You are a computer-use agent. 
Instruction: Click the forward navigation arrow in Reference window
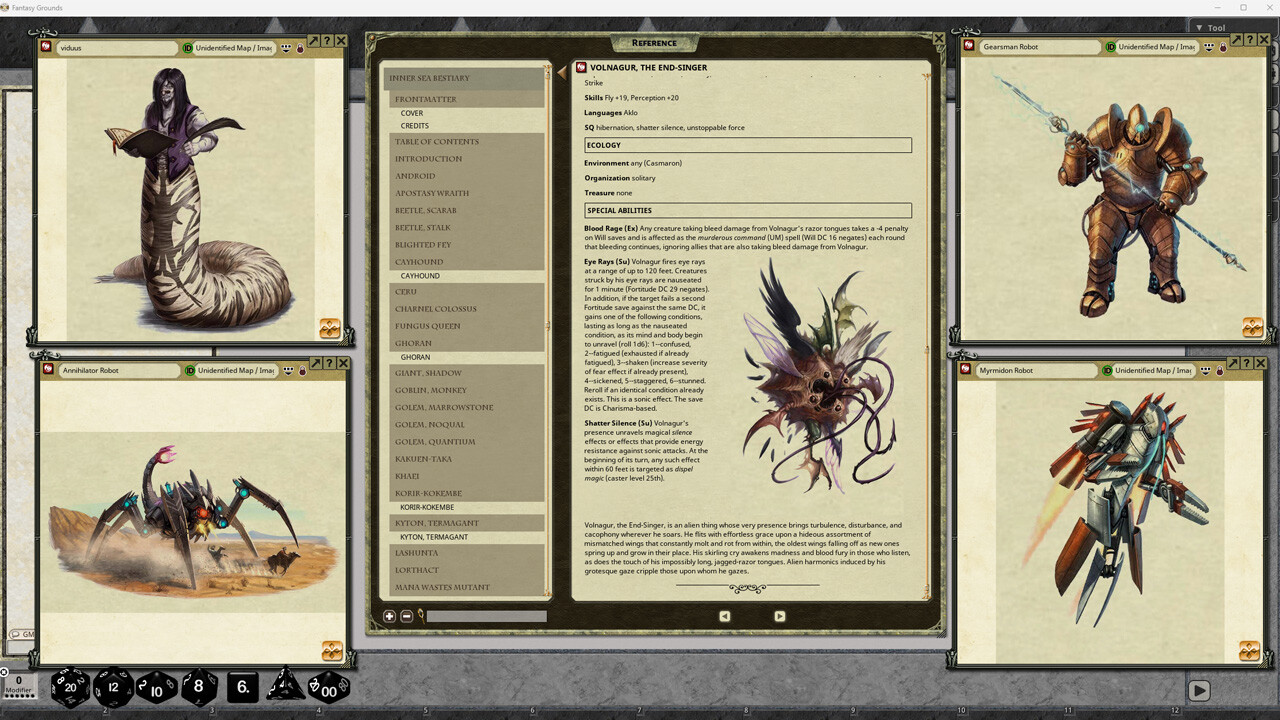tap(779, 616)
